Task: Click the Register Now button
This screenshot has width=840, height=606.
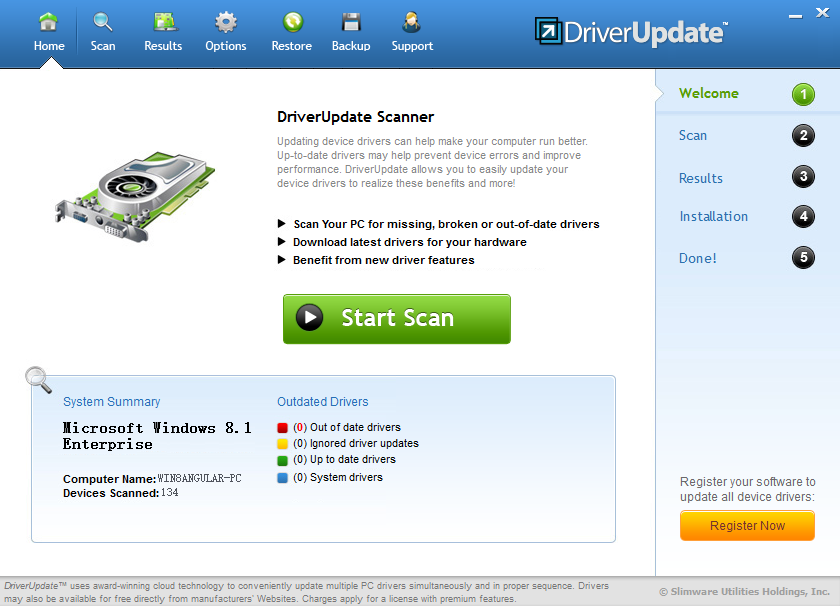Action: [x=747, y=526]
